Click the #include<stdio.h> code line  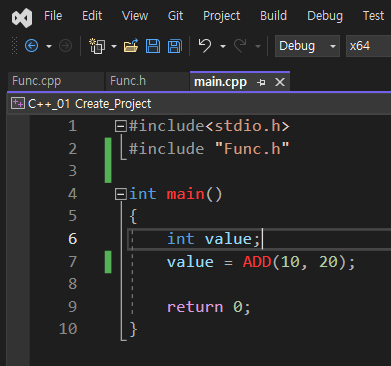coord(209,126)
